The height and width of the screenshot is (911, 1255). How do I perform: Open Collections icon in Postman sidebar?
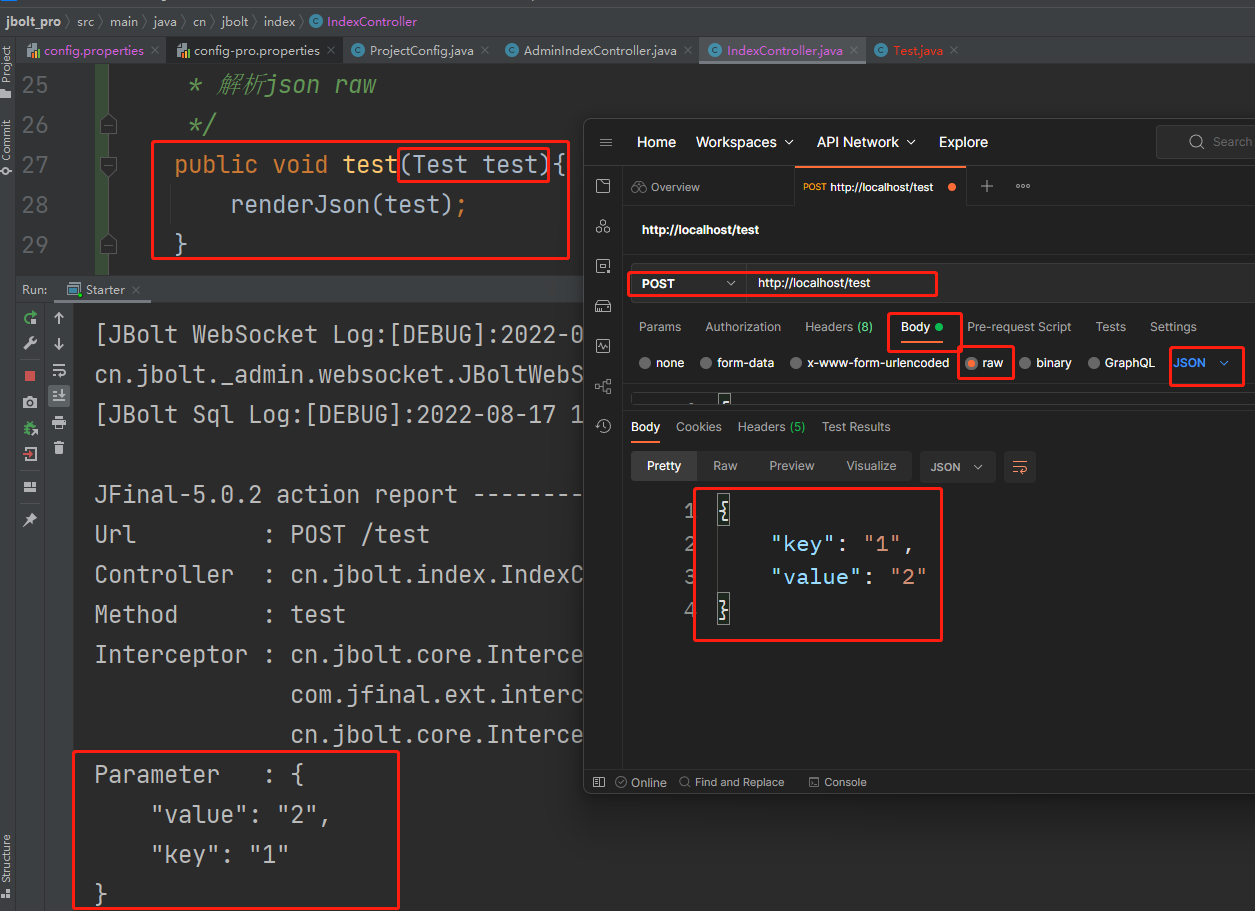tap(603, 187)
